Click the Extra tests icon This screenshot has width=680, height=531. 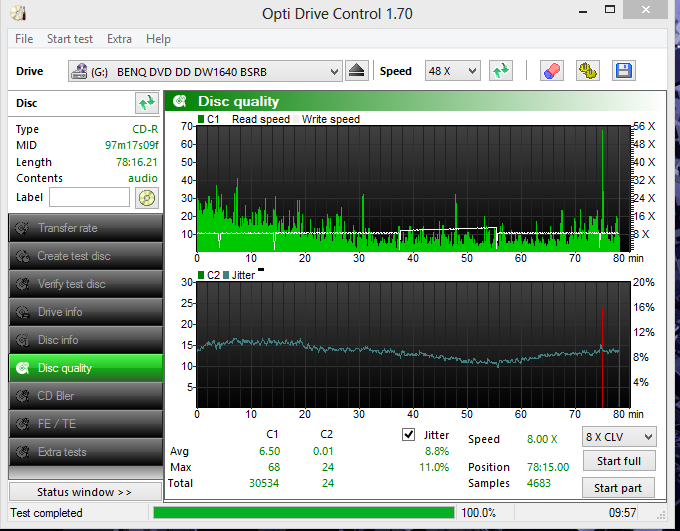(x=22, y=452)
